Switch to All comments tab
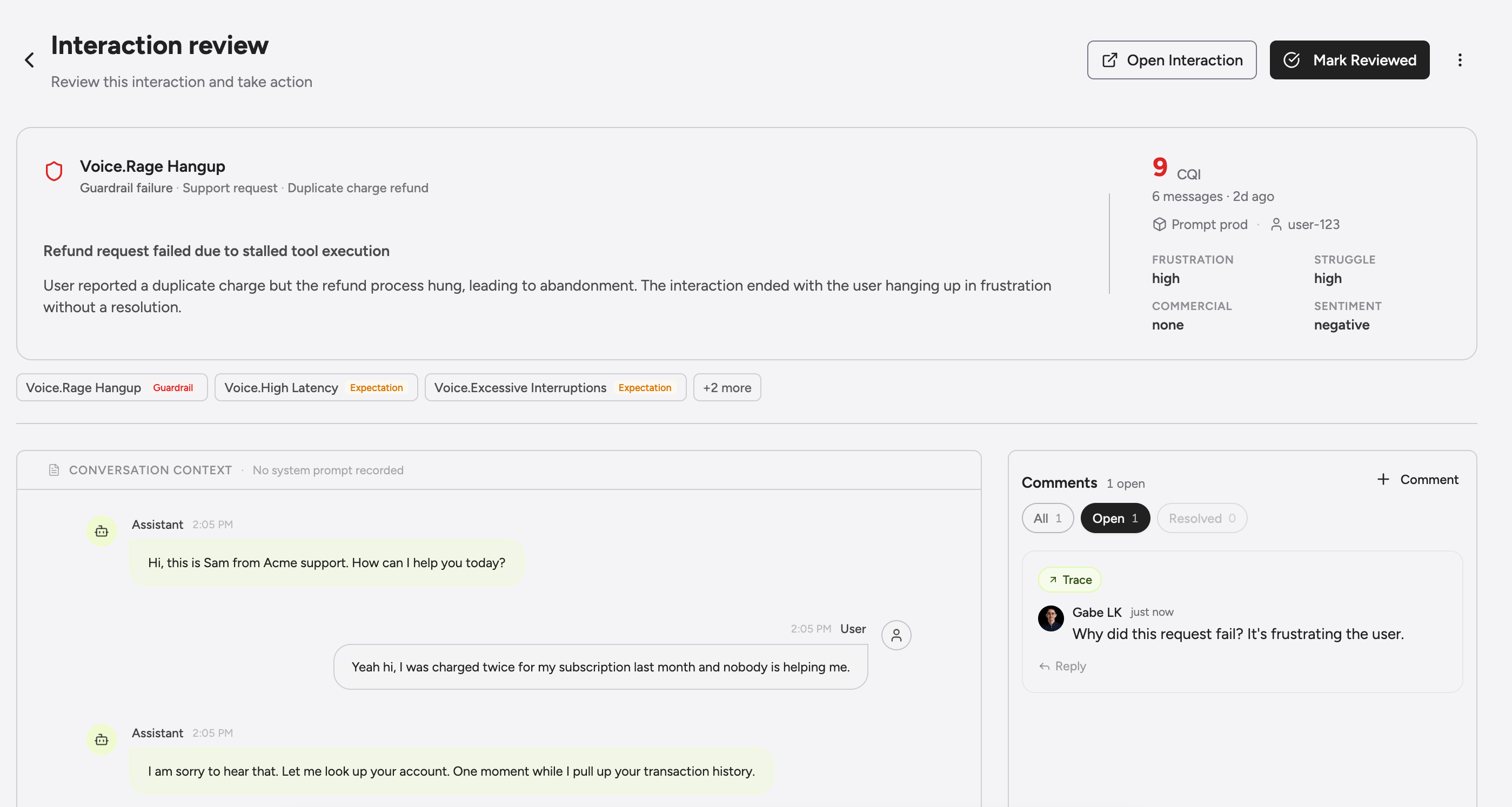Viewport: 1512px width, 807px height. click(x=1047, y=518)
